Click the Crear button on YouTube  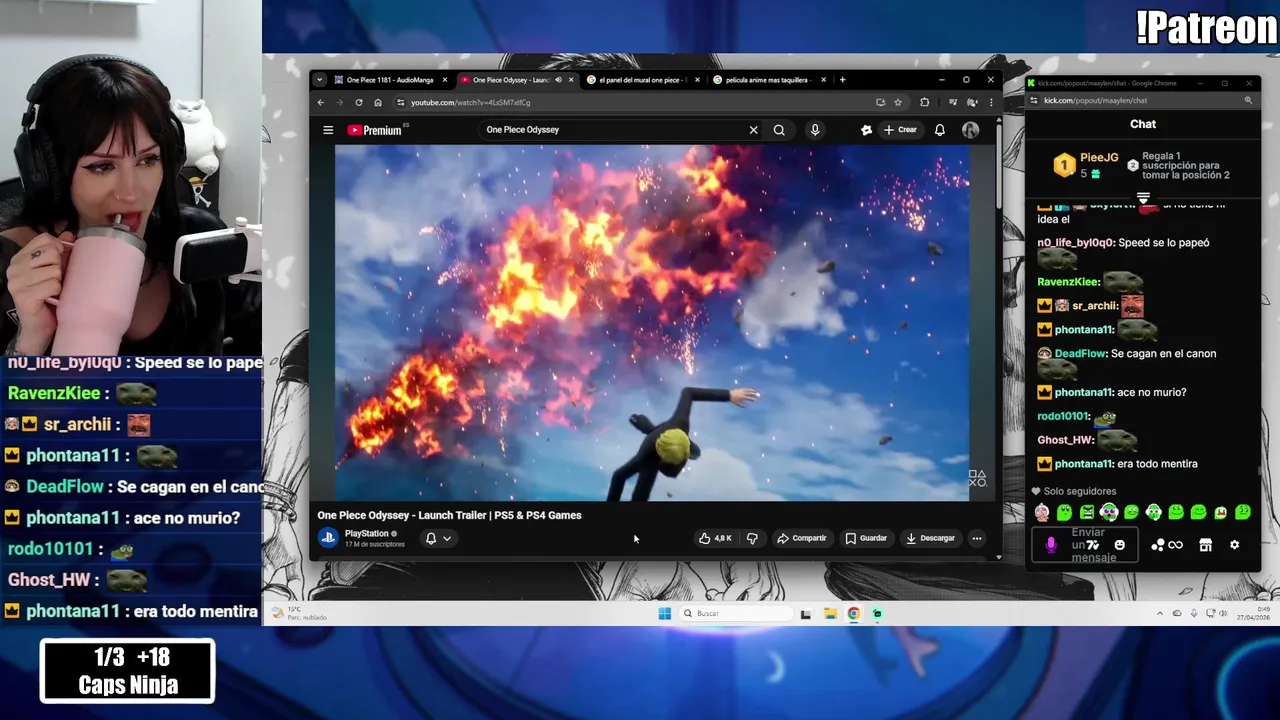(900, 130)
